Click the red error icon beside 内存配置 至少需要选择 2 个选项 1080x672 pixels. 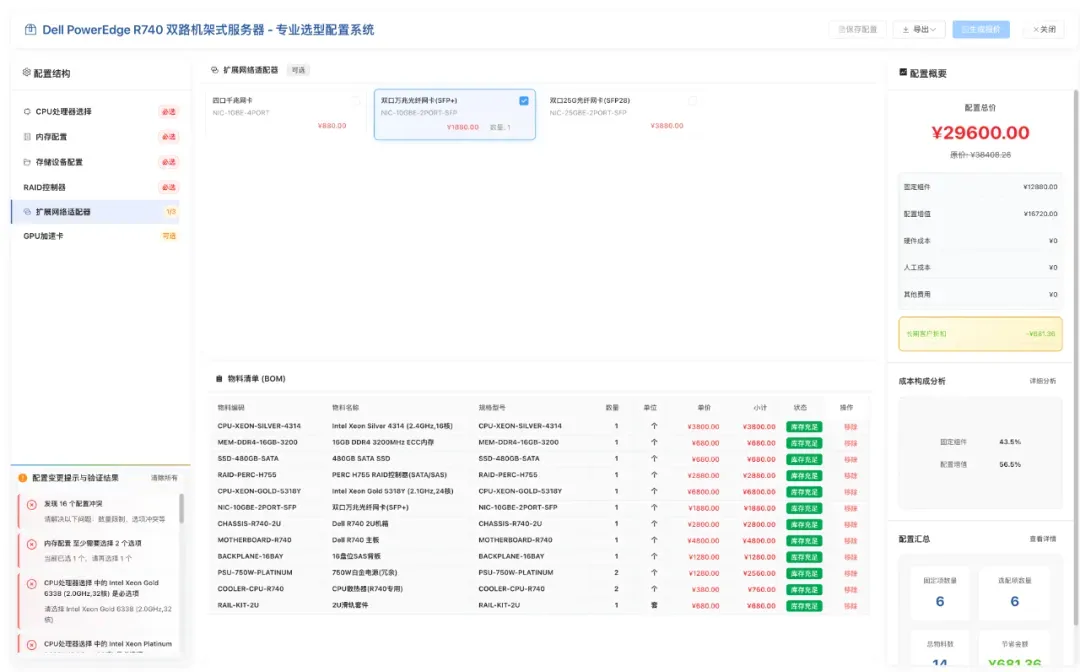point(32,544)
